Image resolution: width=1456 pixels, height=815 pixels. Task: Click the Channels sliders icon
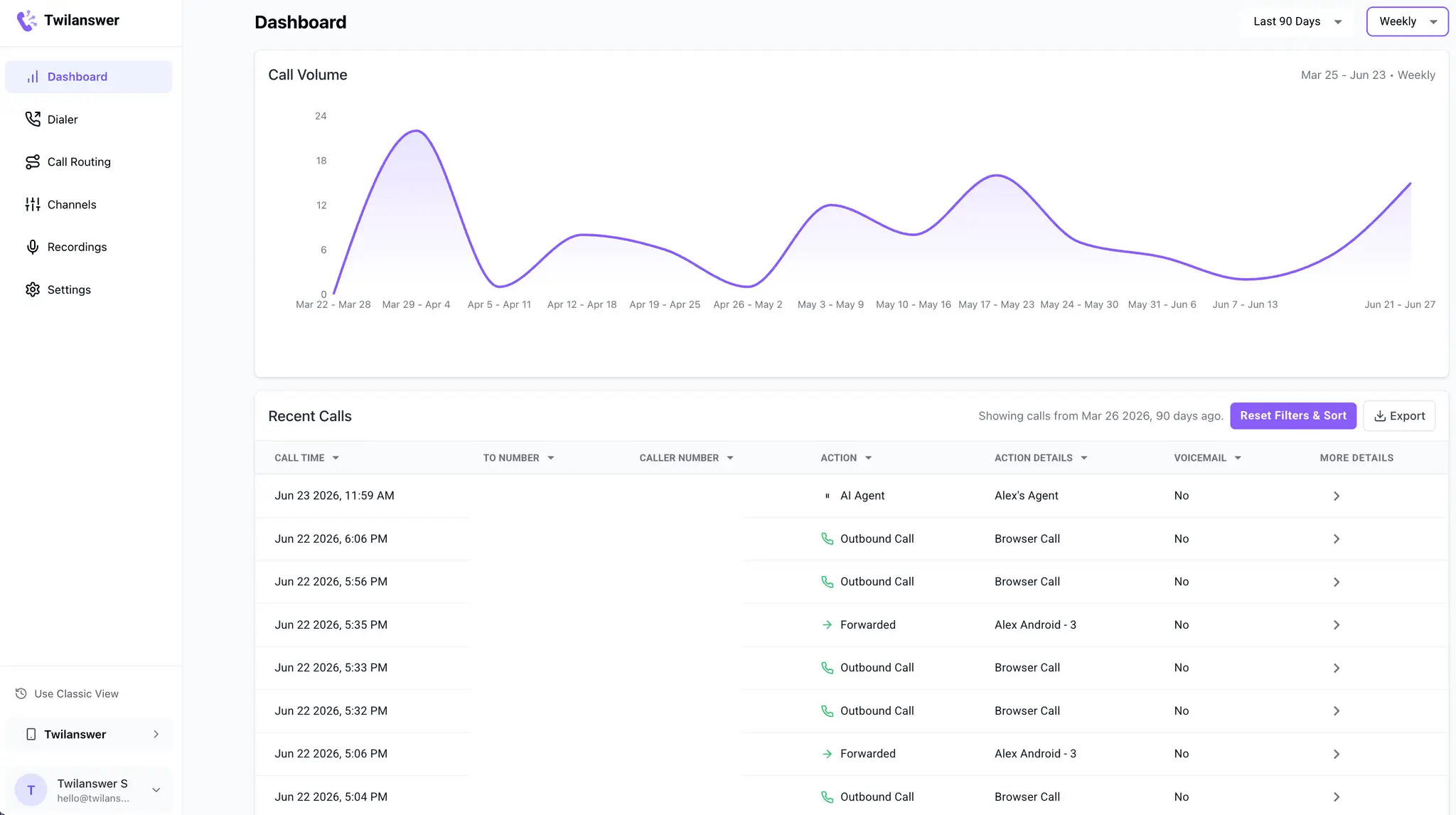33,205
